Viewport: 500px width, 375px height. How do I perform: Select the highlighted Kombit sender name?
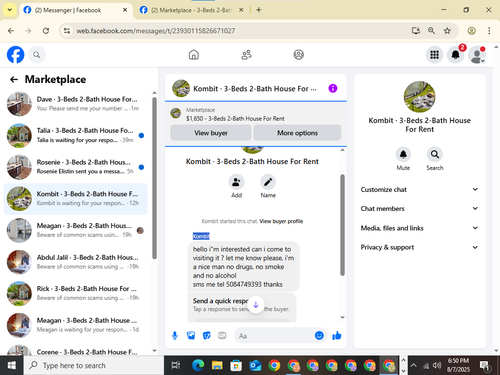[x=201, y=236]
